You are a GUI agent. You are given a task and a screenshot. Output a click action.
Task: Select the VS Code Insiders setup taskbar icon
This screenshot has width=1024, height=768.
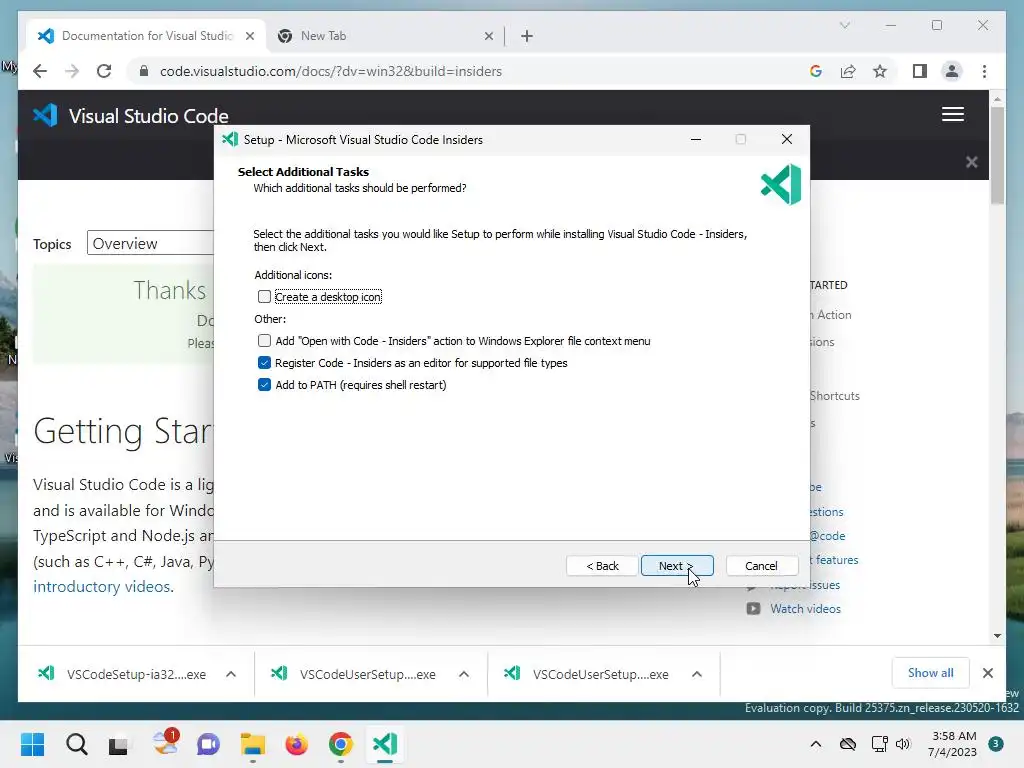point(385,744)
